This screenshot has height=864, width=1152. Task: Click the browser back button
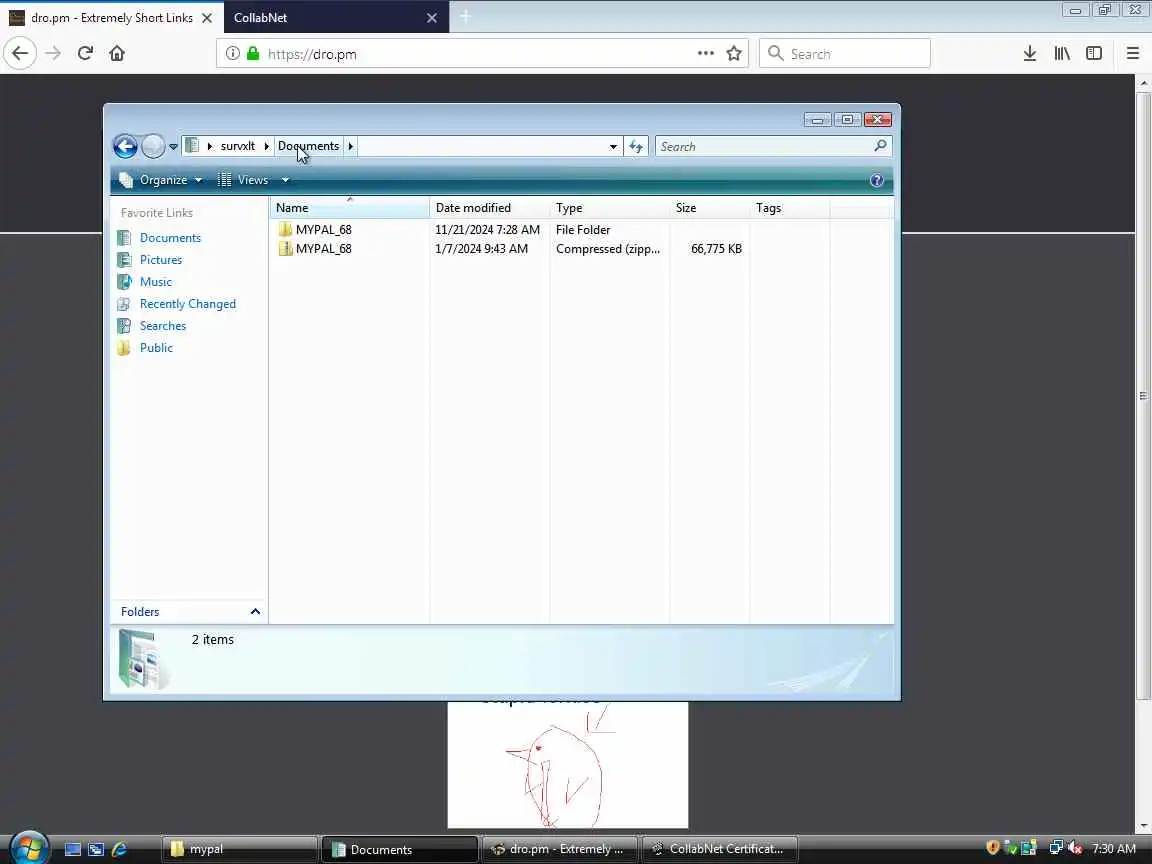(20, 54)
